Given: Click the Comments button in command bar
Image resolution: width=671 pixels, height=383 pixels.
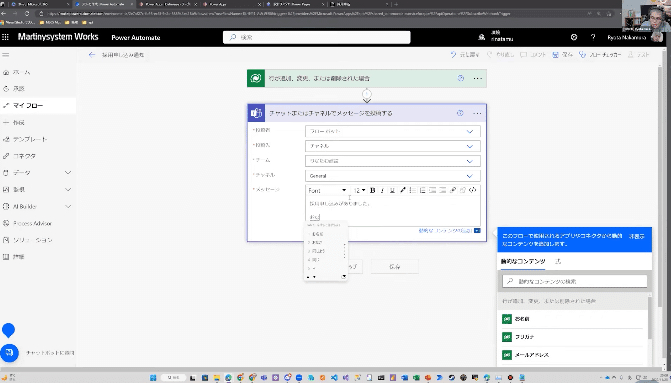Looking at the screenshot, I should coord(533,55).
